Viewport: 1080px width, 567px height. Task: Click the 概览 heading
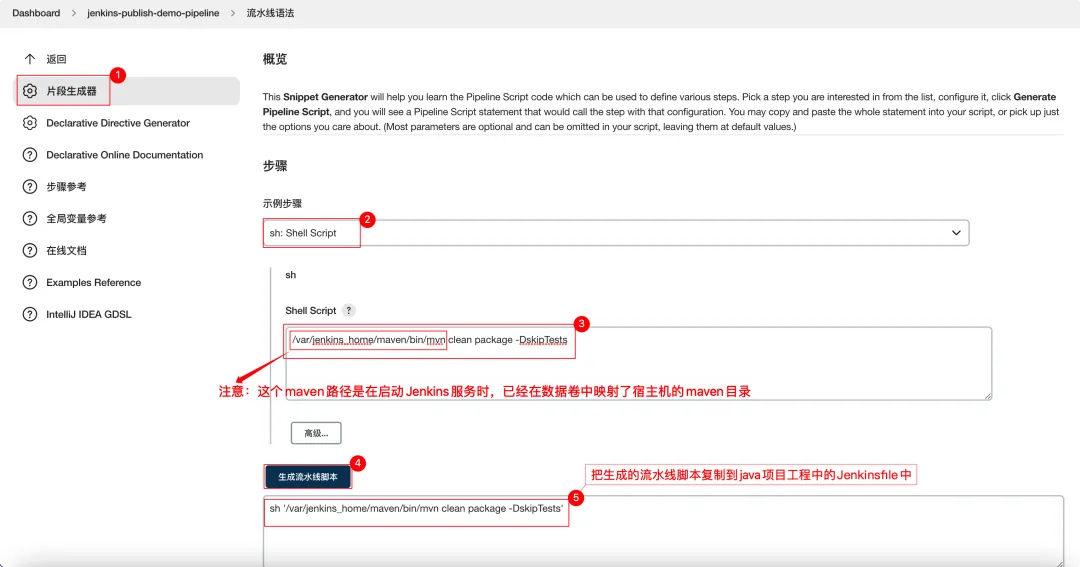tap(275, 59)
